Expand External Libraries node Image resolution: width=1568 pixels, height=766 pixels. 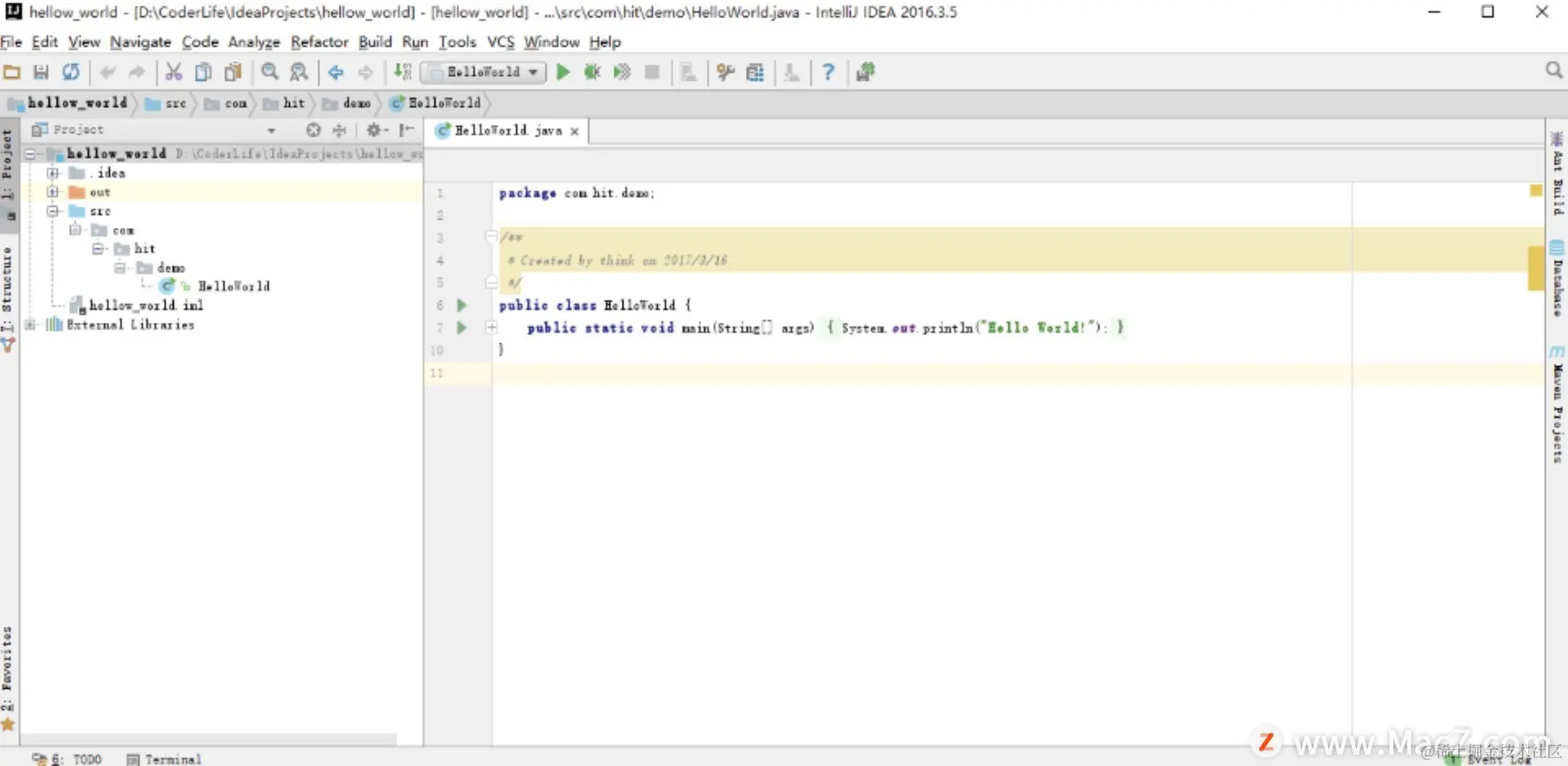click(x=30, y=324)
